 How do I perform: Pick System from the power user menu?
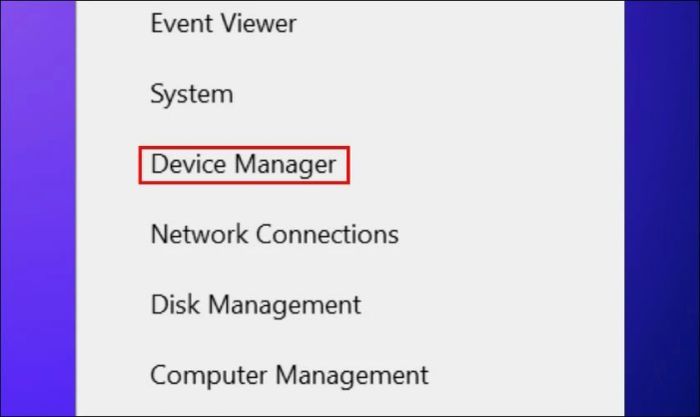191,95
